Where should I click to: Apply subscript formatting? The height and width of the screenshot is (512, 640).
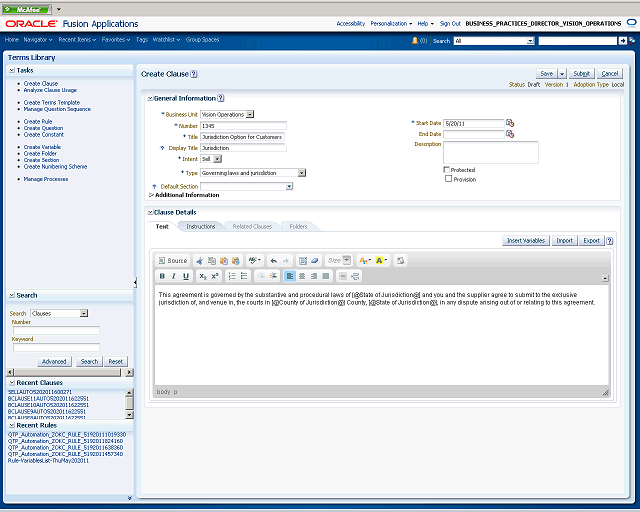(203, 276)
